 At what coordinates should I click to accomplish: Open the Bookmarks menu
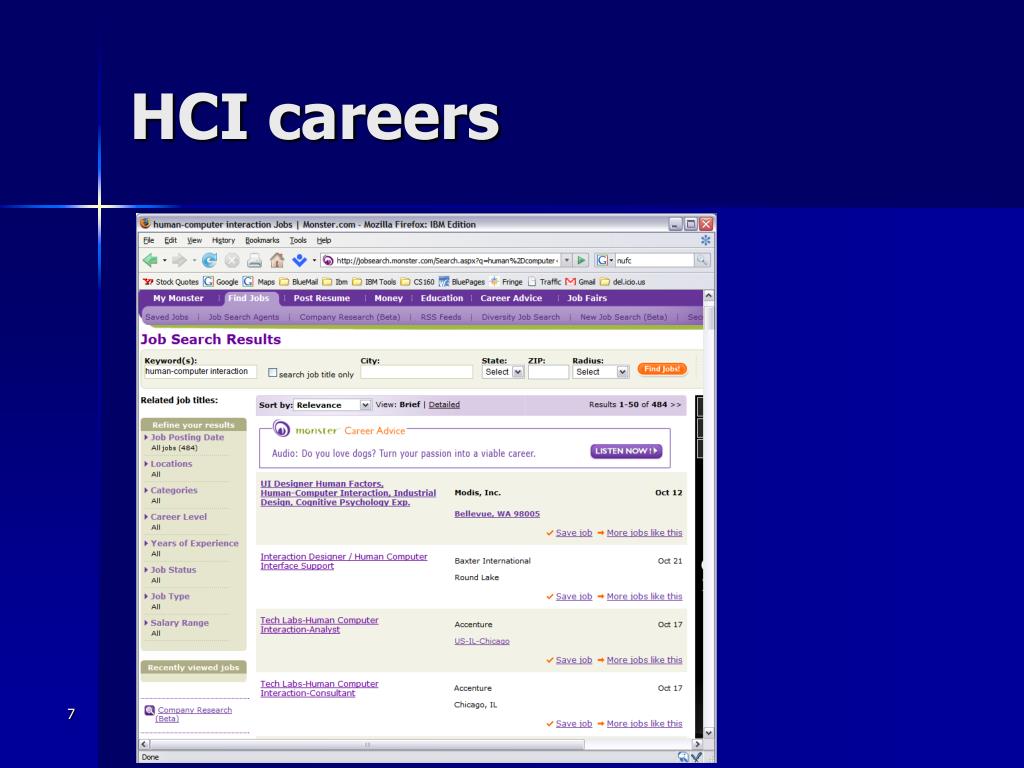pyautogui.click(x=262, y=240)
